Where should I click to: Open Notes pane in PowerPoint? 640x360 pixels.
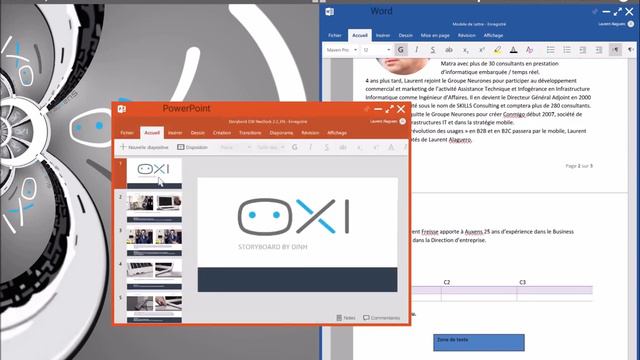tap(346, 318)
